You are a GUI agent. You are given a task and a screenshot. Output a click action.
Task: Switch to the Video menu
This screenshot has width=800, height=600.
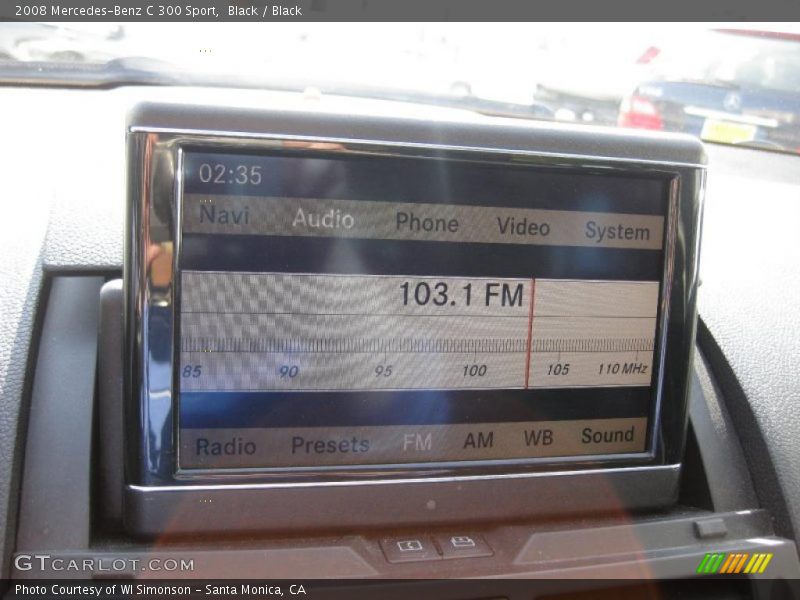tap(523, 227)
